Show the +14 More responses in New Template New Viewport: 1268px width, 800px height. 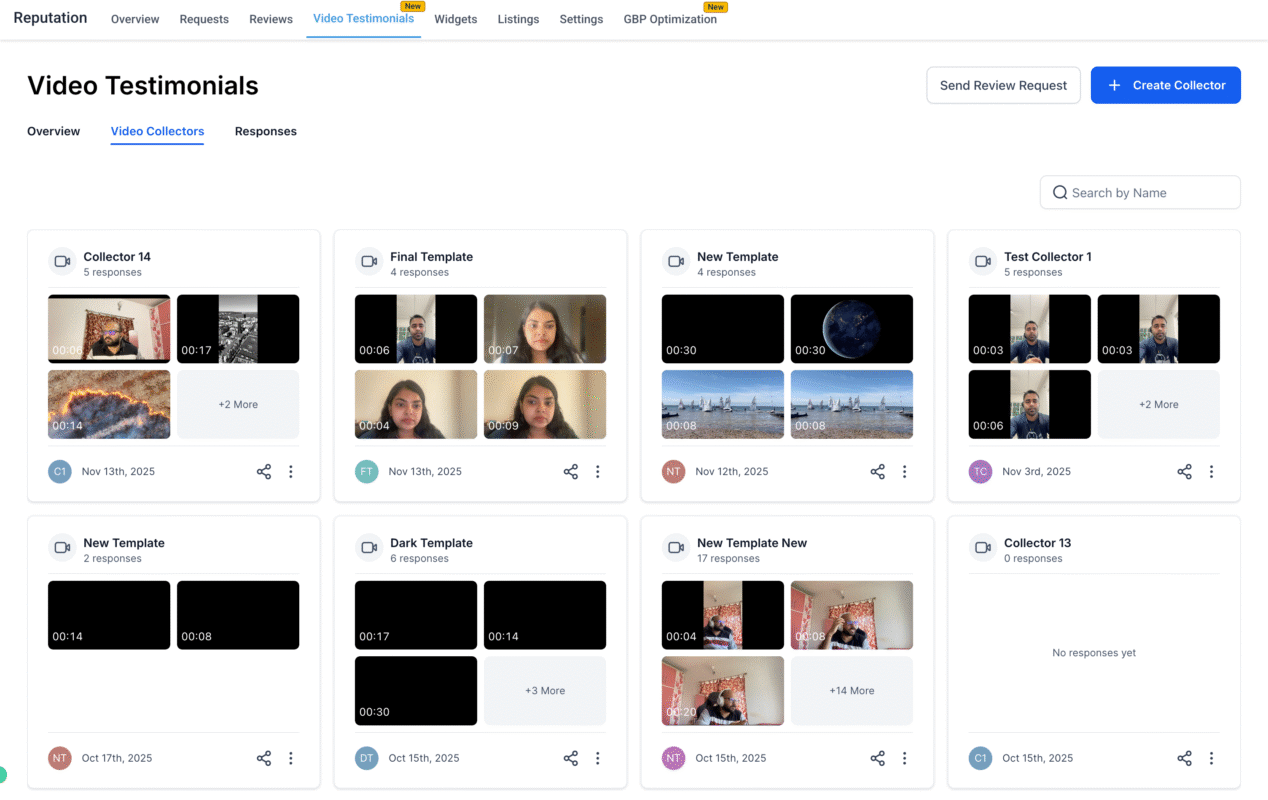click(851, 690)
